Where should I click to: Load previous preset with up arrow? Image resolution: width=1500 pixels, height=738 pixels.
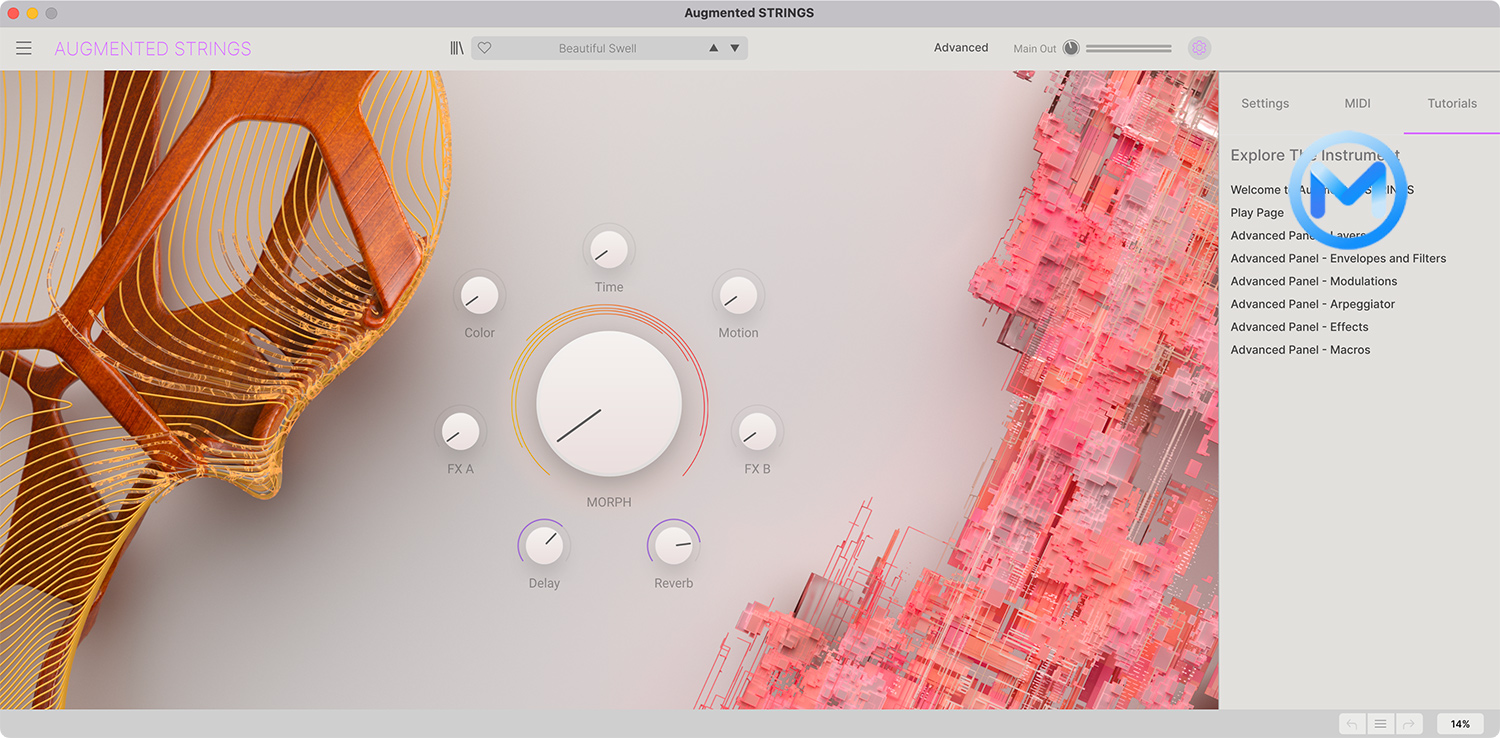(x=713, y=48)
